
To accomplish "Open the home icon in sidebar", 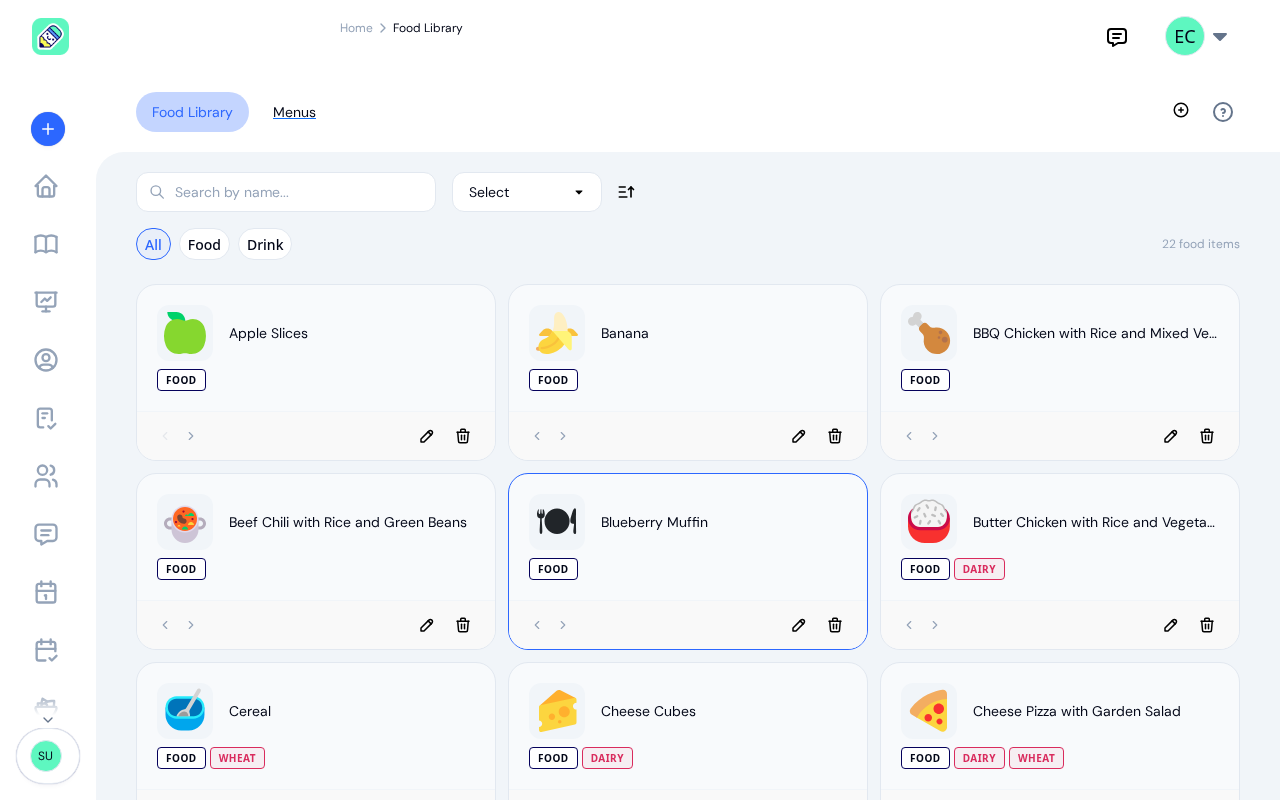I will pos(46,187).
